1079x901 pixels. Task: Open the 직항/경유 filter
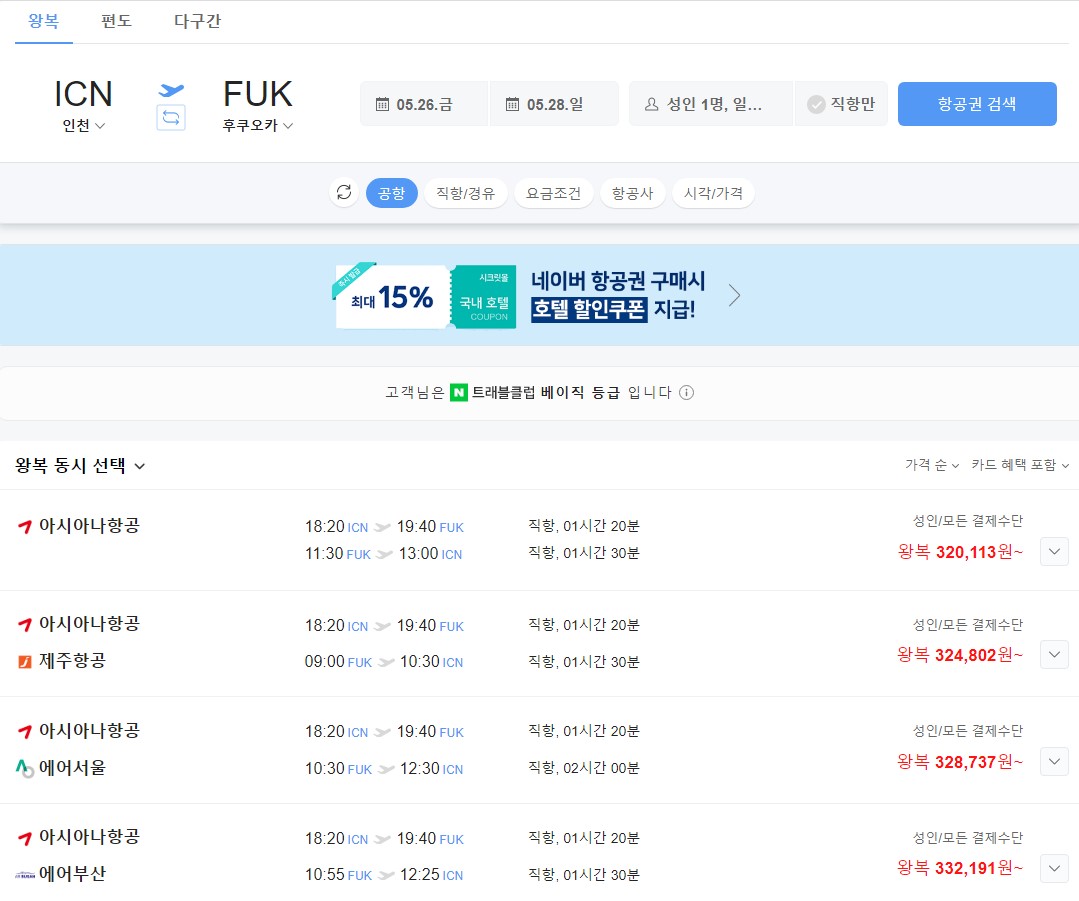466,193
